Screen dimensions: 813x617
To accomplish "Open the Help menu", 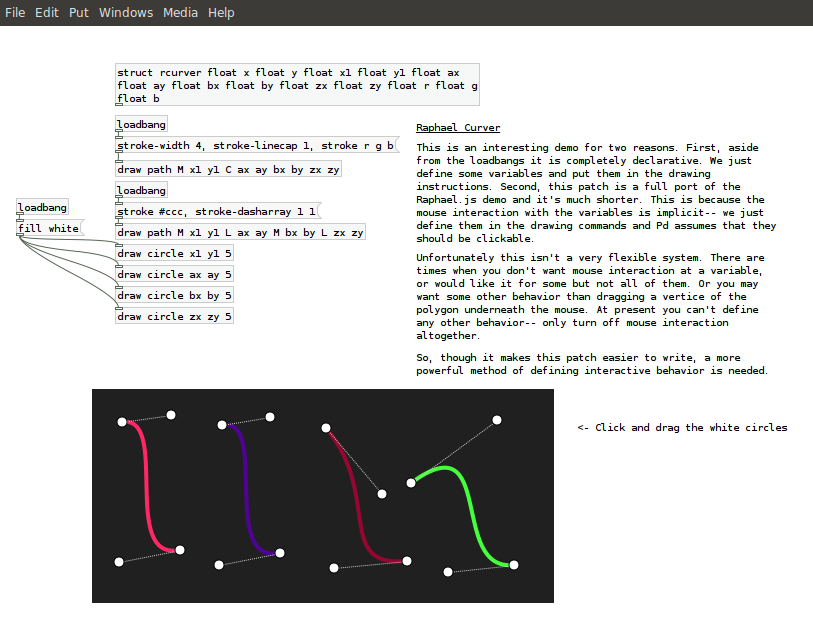I will 221,13.
